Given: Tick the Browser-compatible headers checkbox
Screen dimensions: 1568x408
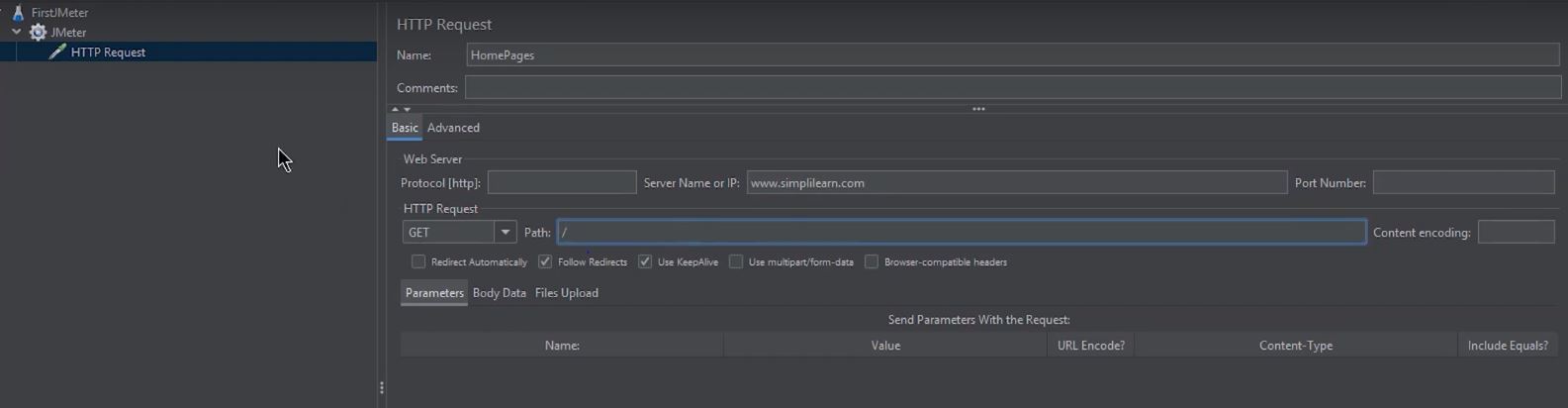Looking at the screenshot, I should (872, 261).
